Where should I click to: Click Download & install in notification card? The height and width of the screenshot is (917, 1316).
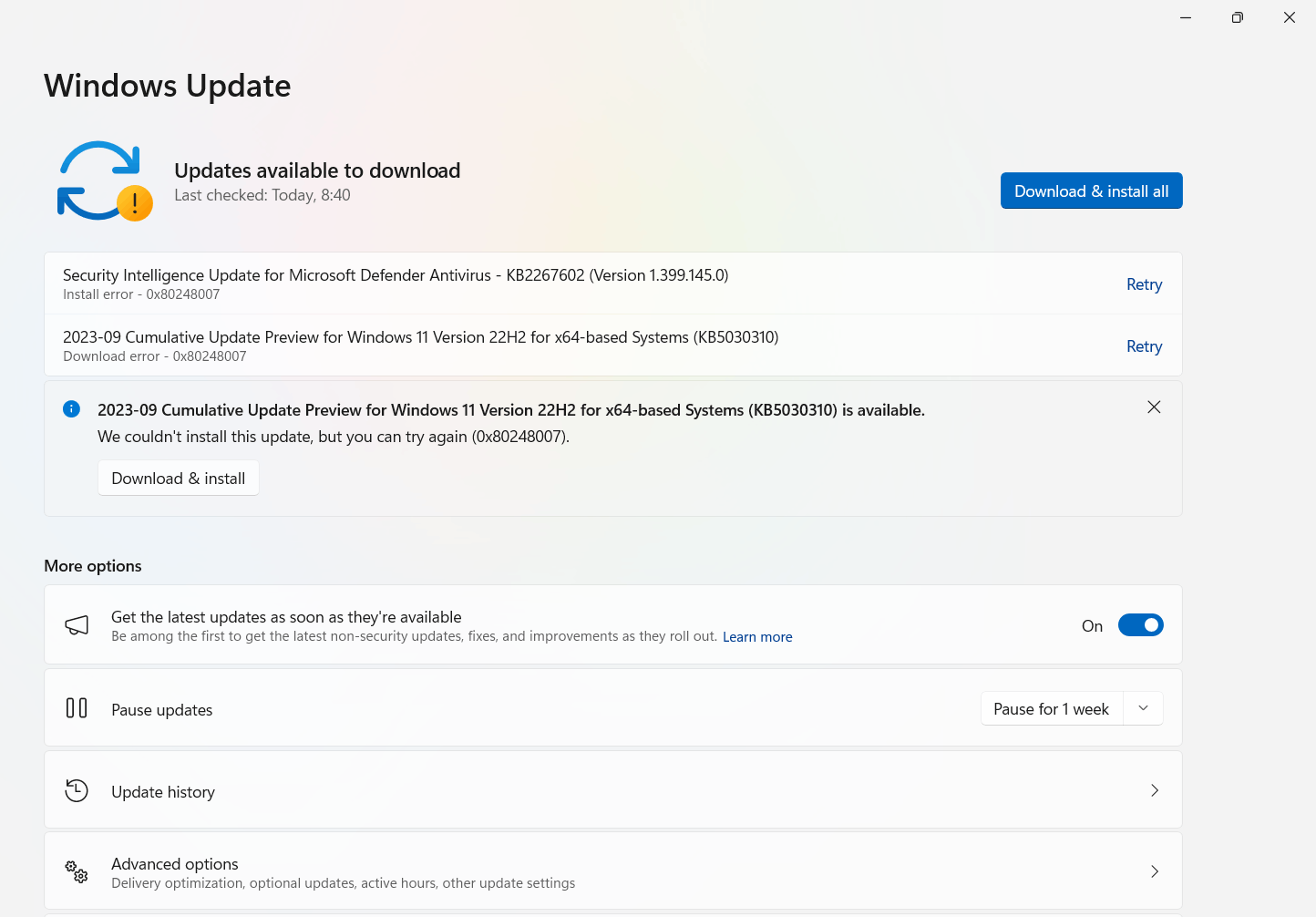179,479
